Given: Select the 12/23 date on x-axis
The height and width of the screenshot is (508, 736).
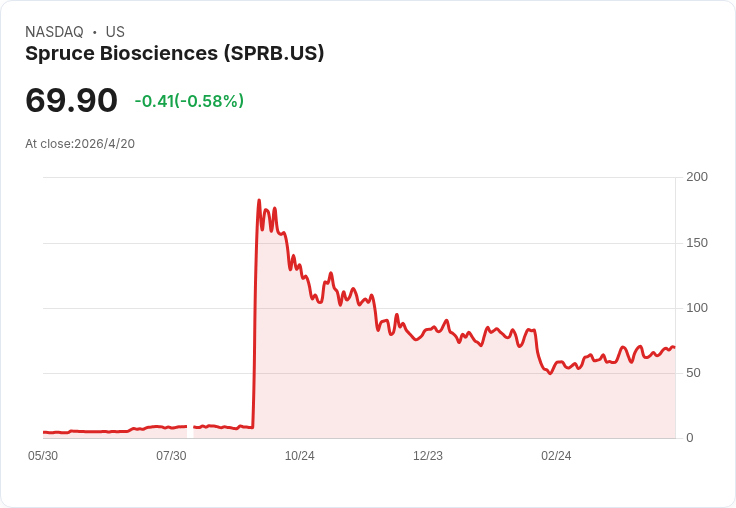Looking at the screenshot, I should tap(428, 456).
